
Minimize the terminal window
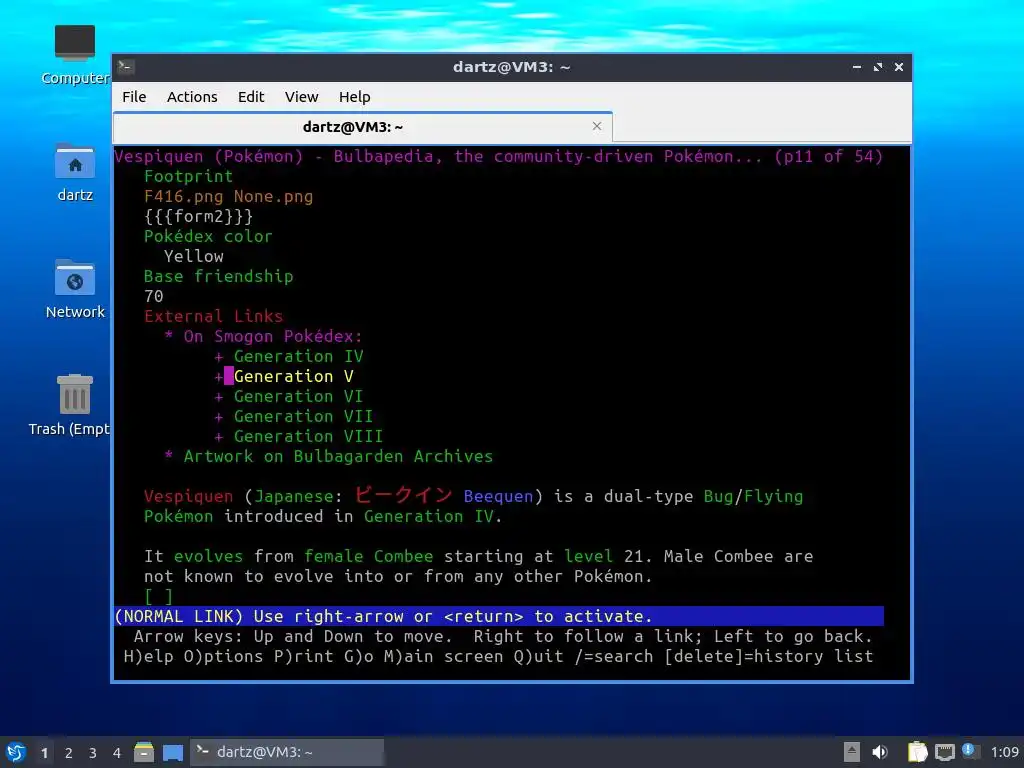click(857, 67)
